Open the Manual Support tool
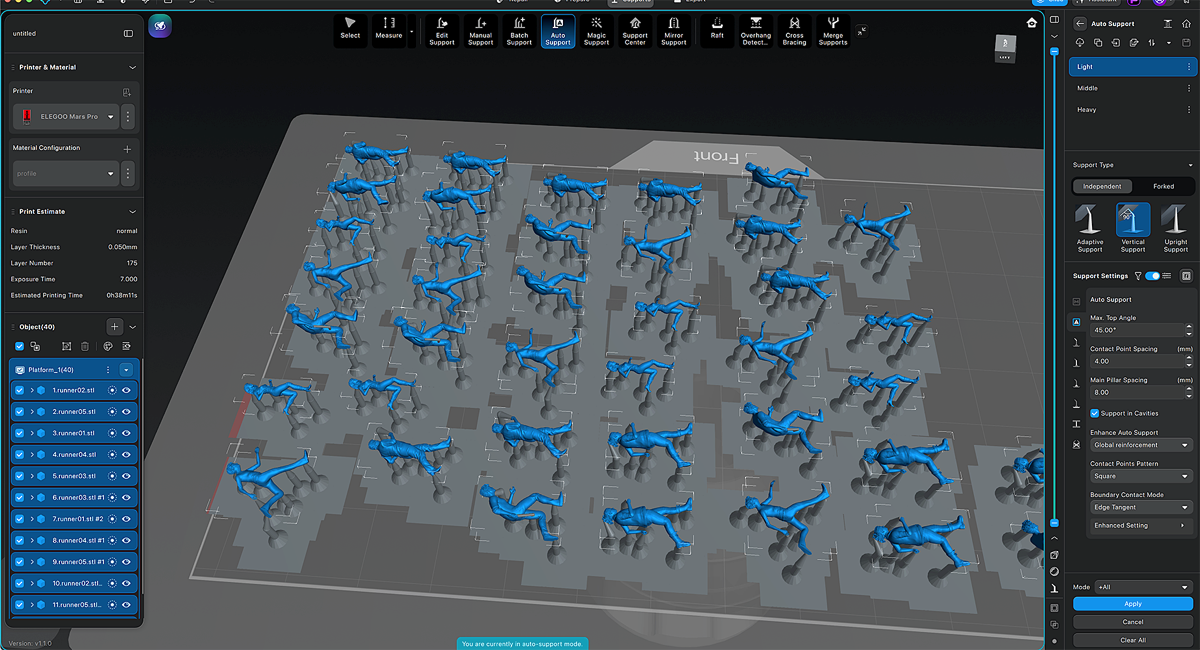The height and width of the screenshot is (650, 1200). (x=480, y=31)
